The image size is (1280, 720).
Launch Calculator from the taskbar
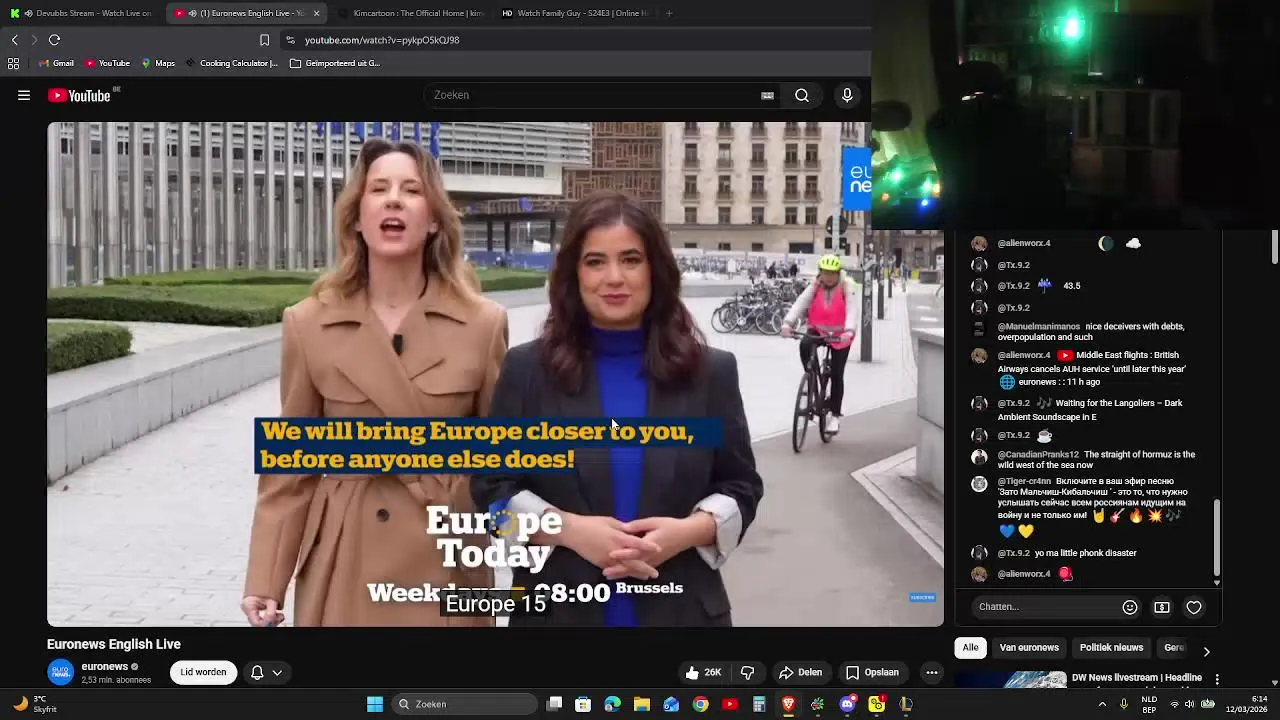(x=759, y=704)
